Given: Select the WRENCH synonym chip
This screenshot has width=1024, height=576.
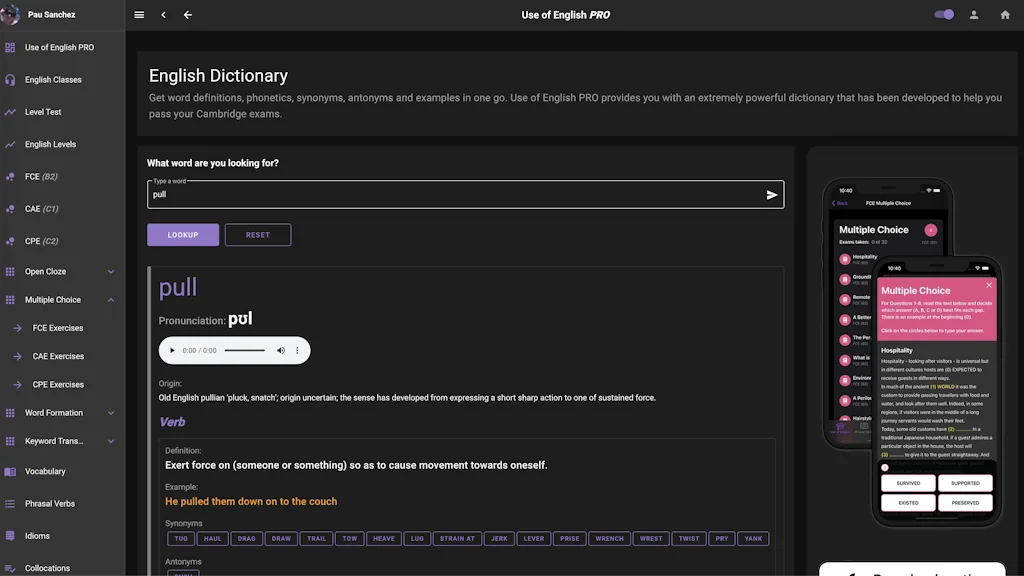Looking at the screenshot, I should [x=609, y=539].
